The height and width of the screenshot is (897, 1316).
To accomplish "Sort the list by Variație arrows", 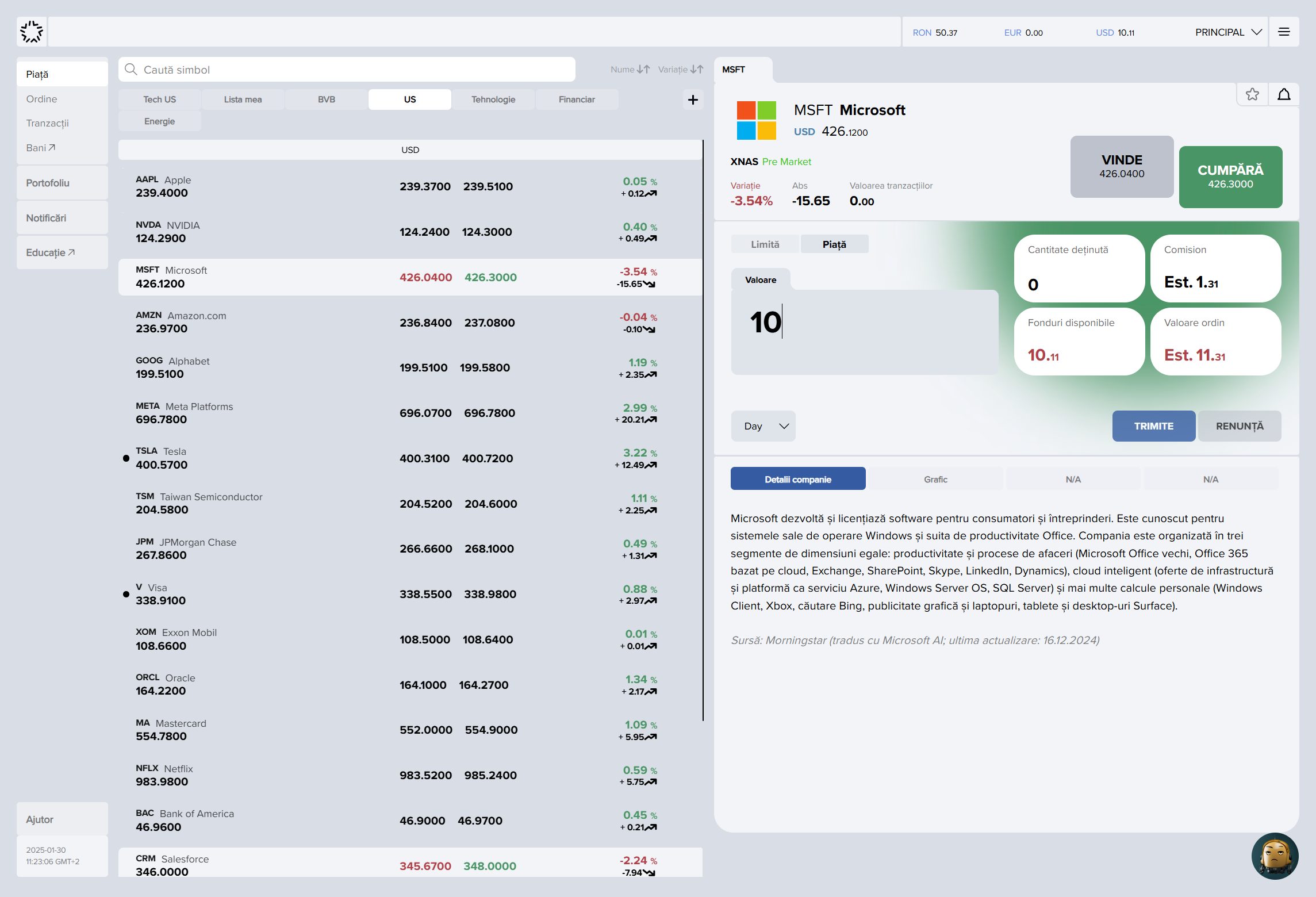I will tap(681, 70).
